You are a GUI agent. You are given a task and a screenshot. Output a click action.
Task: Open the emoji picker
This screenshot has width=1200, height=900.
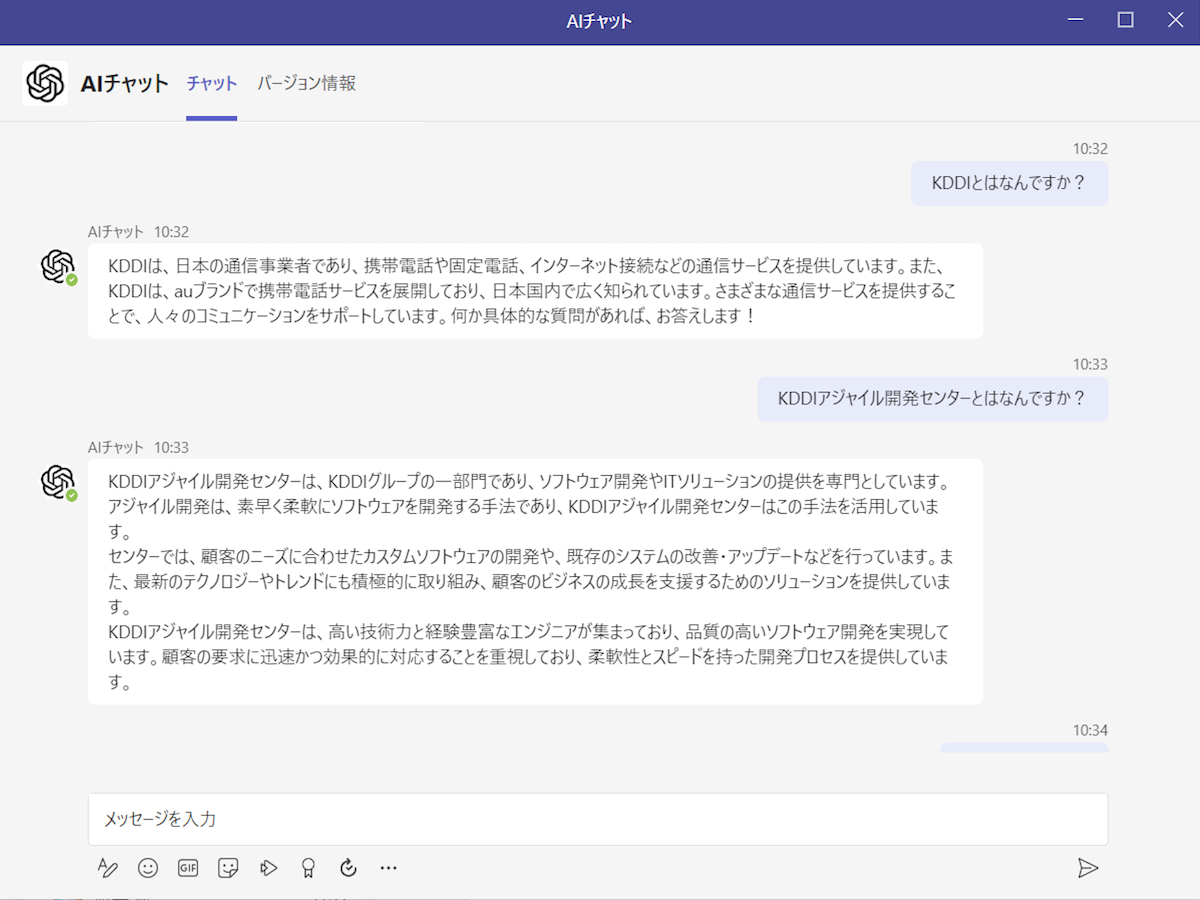pyautogui.click(x=148, y=868)
